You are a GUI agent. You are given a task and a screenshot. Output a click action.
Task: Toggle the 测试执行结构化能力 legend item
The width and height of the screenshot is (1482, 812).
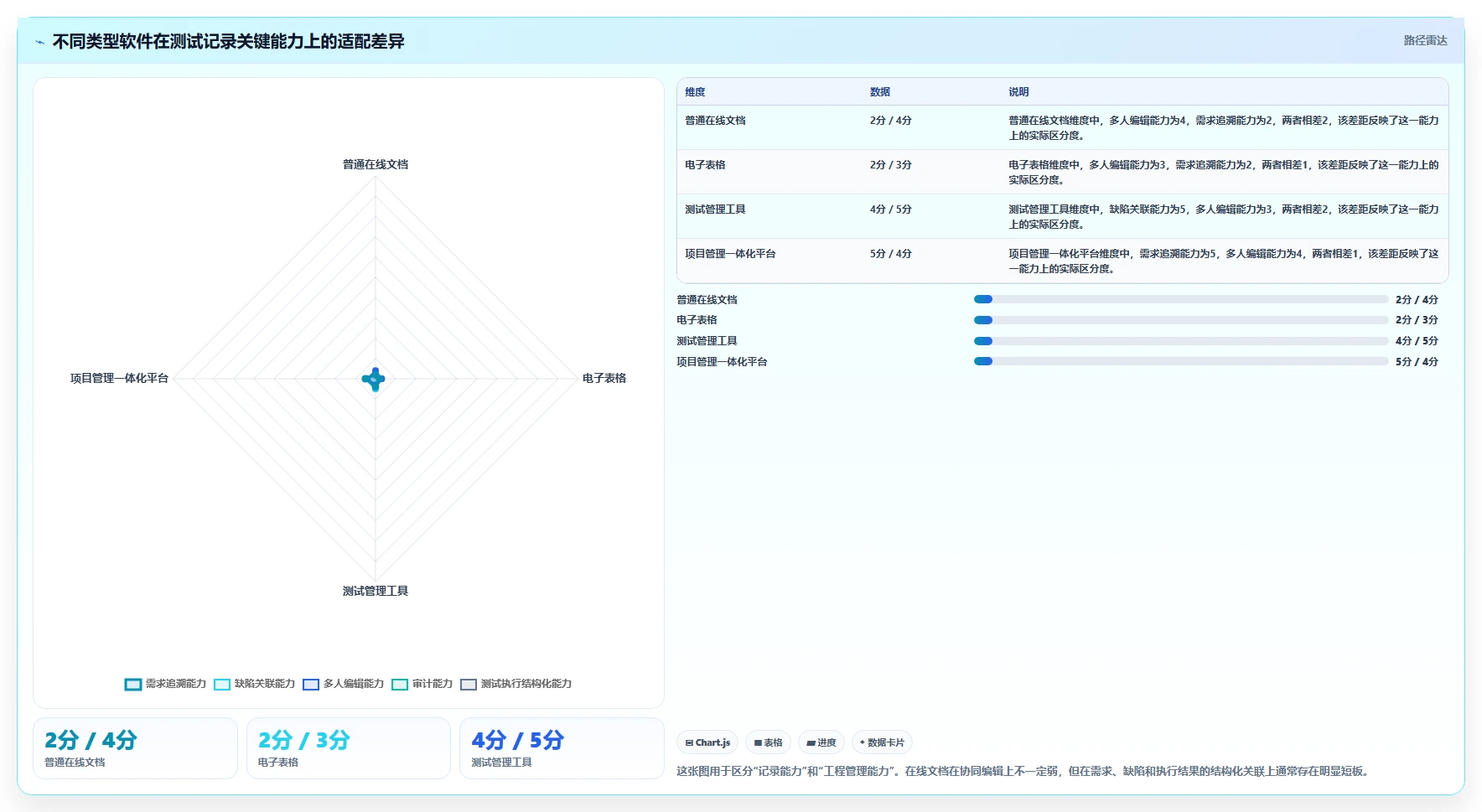pos(516,684)
